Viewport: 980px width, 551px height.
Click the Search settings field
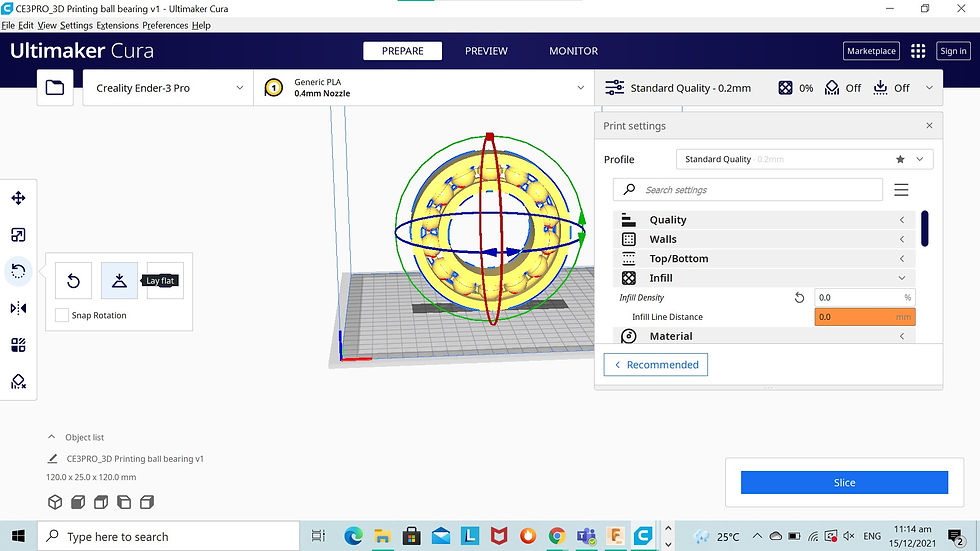click(748, 190)
